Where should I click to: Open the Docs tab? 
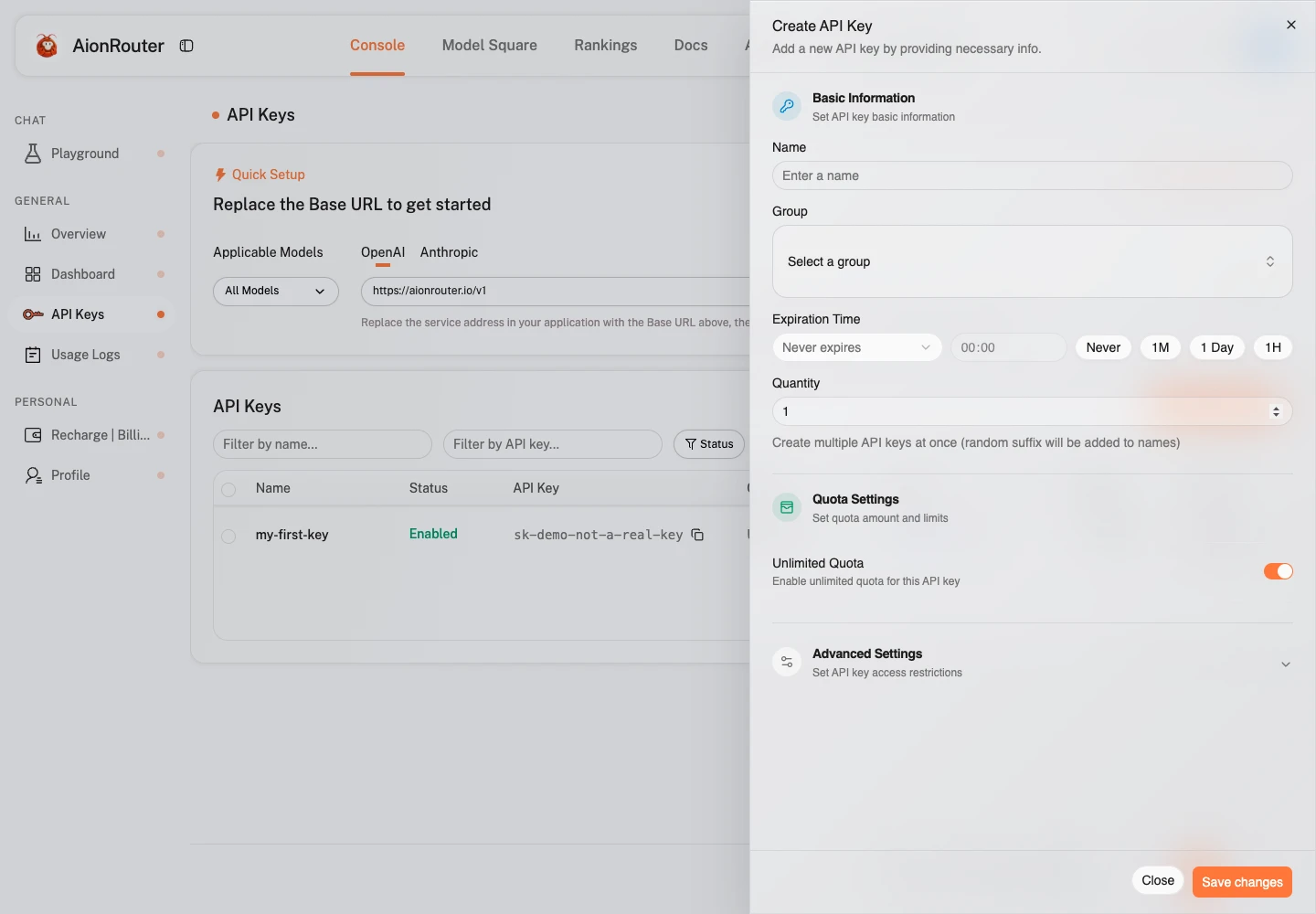click(691, 45)
